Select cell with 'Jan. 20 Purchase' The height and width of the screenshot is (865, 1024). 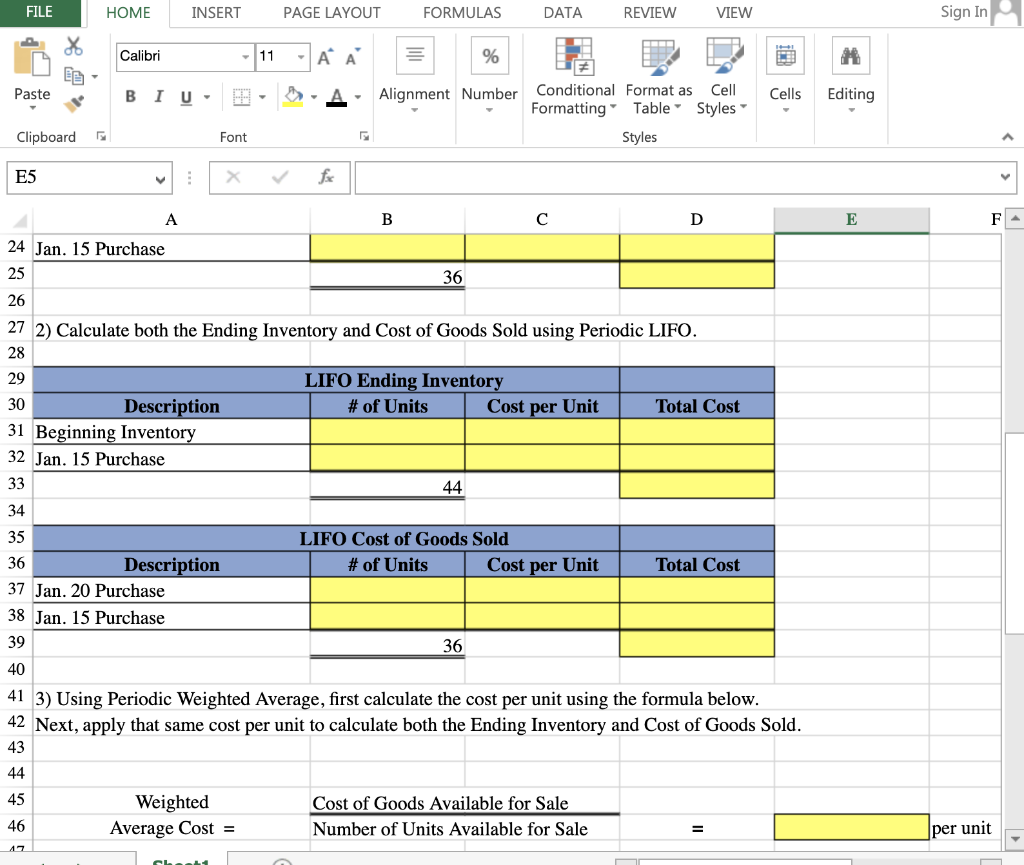[171, 590]
